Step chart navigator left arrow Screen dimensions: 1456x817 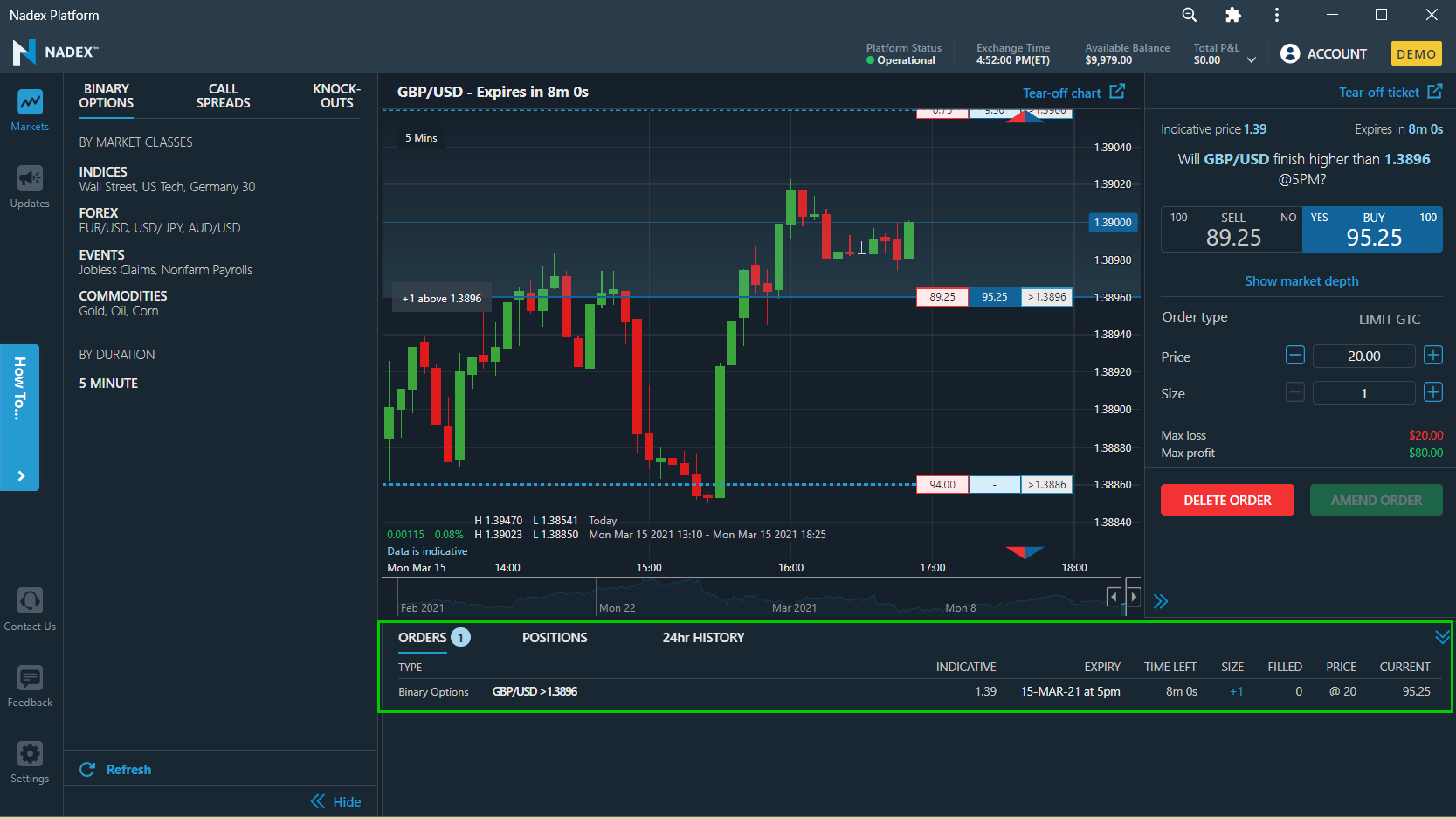[x=1114, y=596]
